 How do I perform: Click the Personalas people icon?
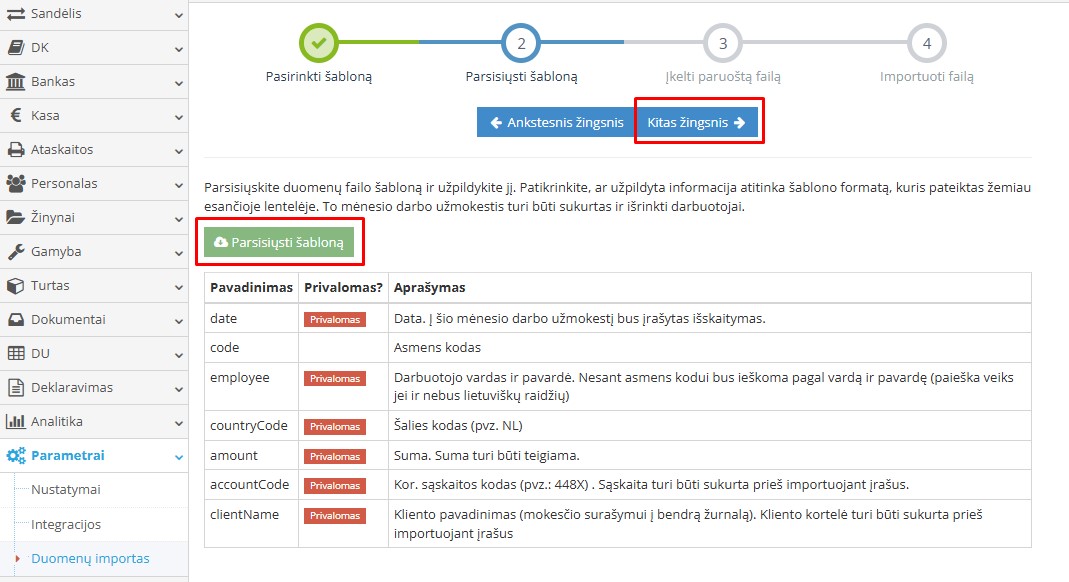16,184
